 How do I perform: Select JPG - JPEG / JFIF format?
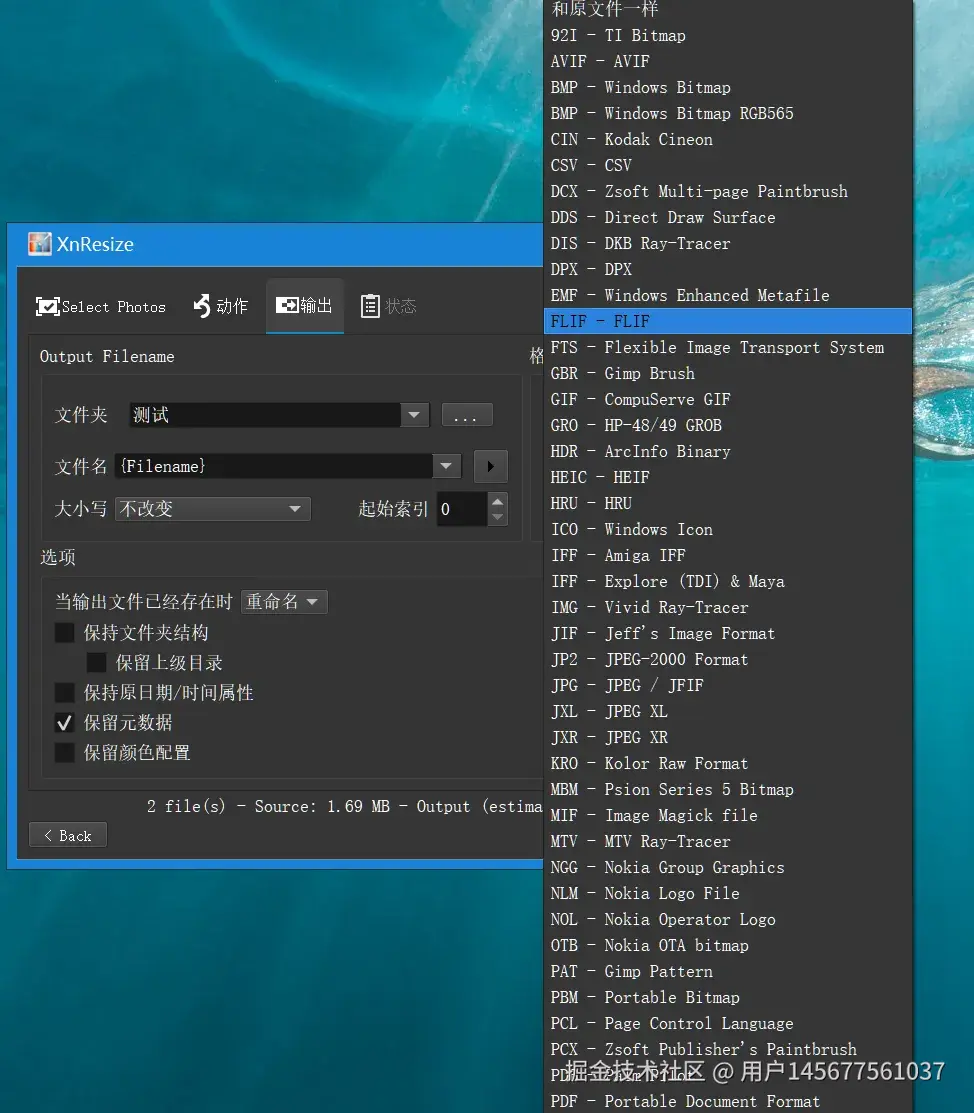[x=627, y=686]
